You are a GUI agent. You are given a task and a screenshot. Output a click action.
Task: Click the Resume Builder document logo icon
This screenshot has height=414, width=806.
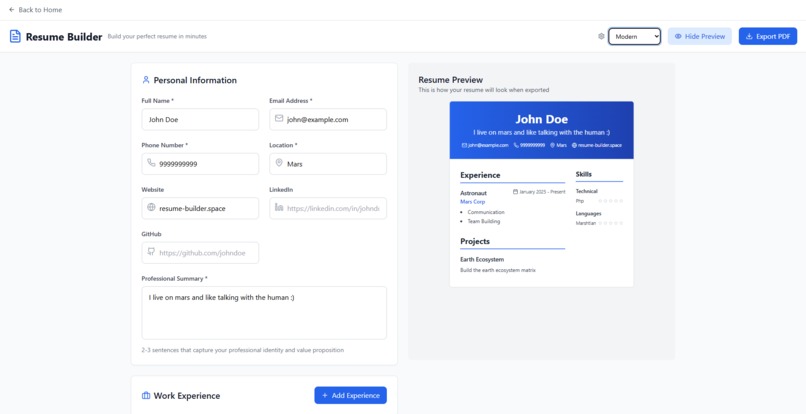[15, 37]
